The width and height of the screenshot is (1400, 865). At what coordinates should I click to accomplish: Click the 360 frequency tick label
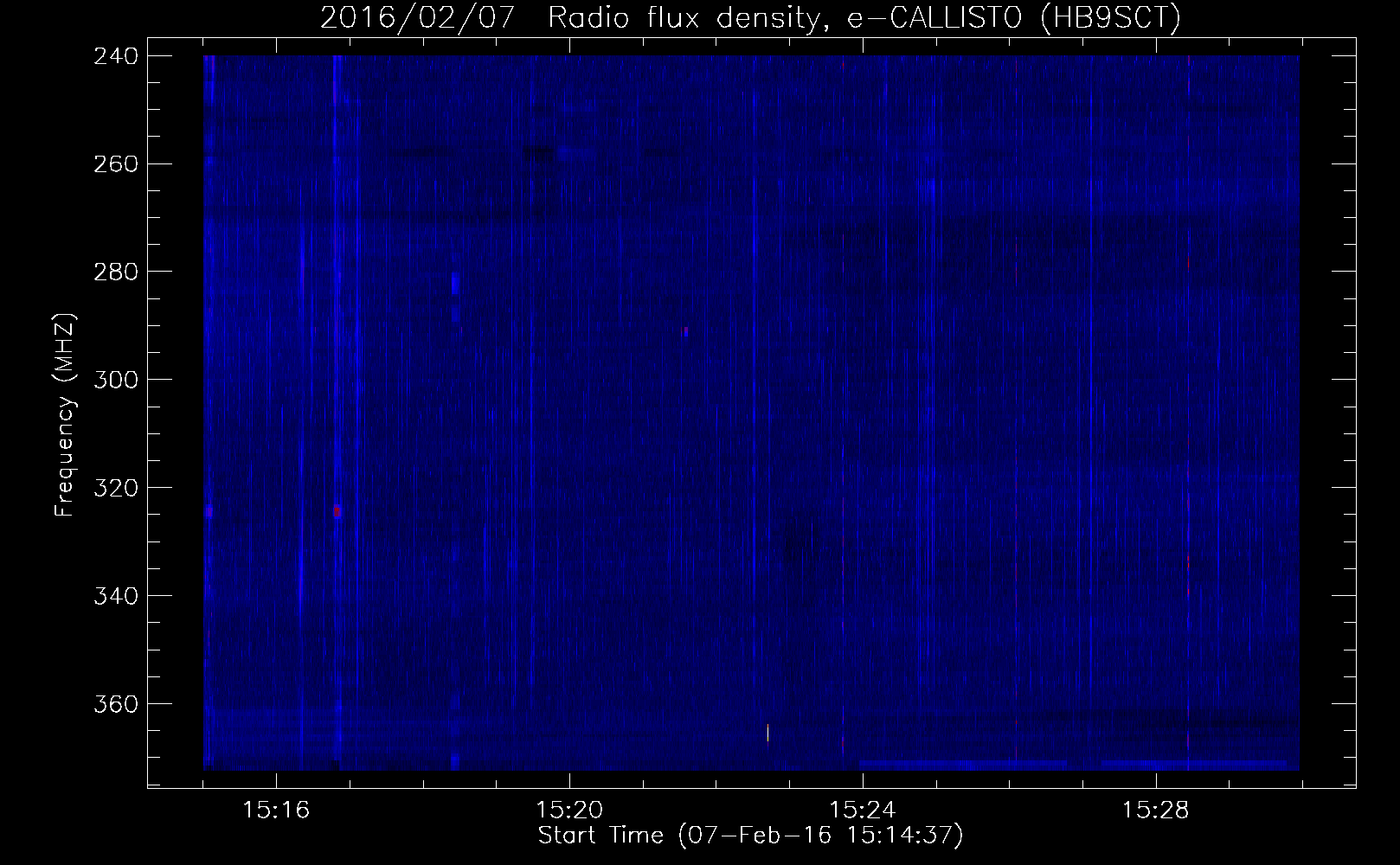[x=115, y=704]
